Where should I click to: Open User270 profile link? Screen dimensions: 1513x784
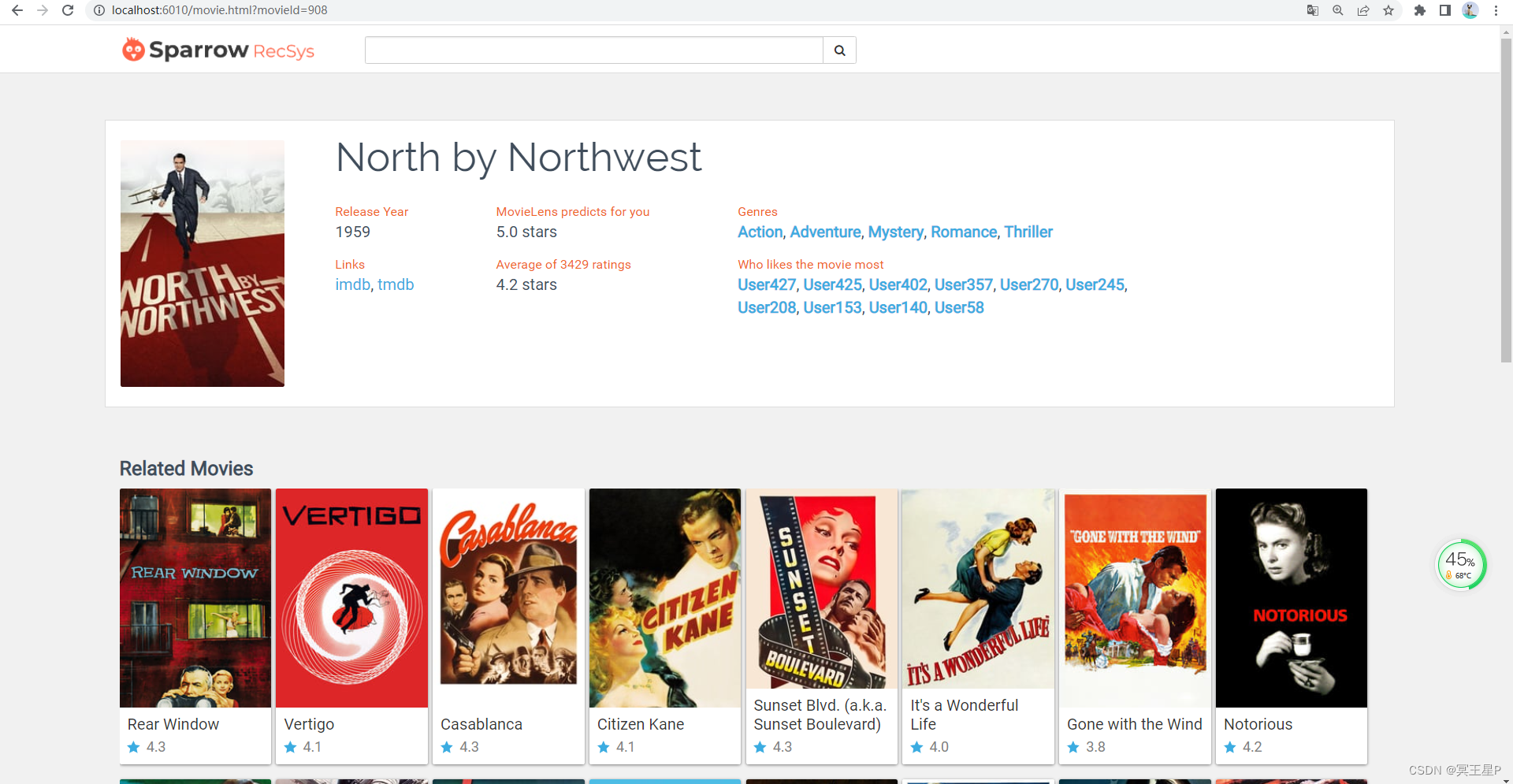(x=1029, y=284)
